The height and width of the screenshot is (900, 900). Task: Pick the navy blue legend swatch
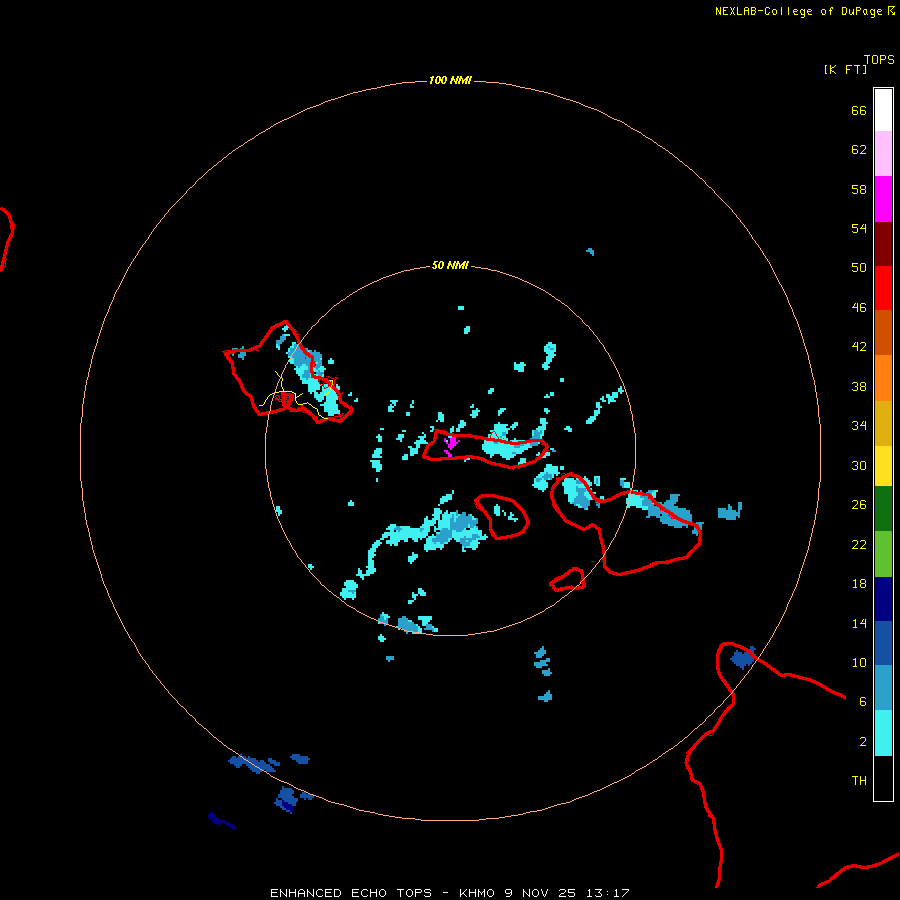point(883,599)
